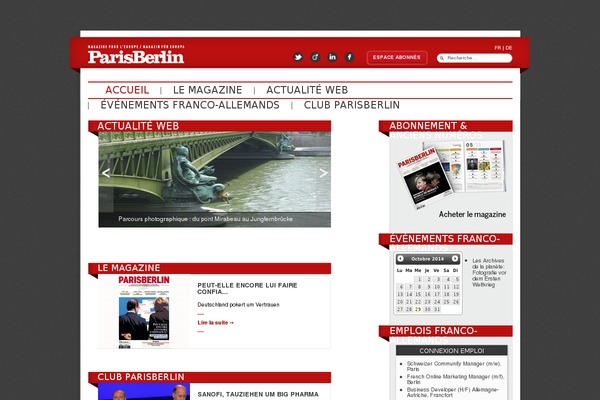
Task: Click the ParisBerlin magazine cover thumbnail
Action: pyautogui.click(x=144, y=312)
